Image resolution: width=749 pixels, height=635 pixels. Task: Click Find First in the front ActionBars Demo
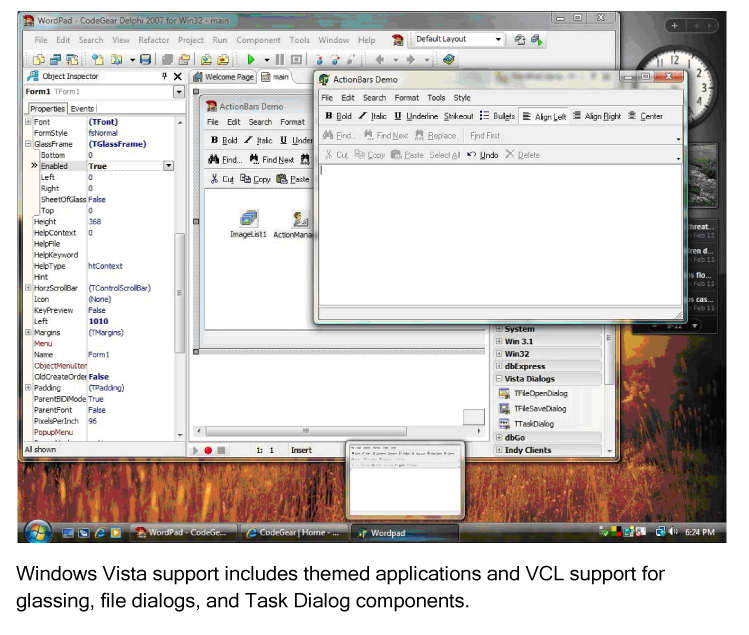pyautogui.click(x=485, y=136)
